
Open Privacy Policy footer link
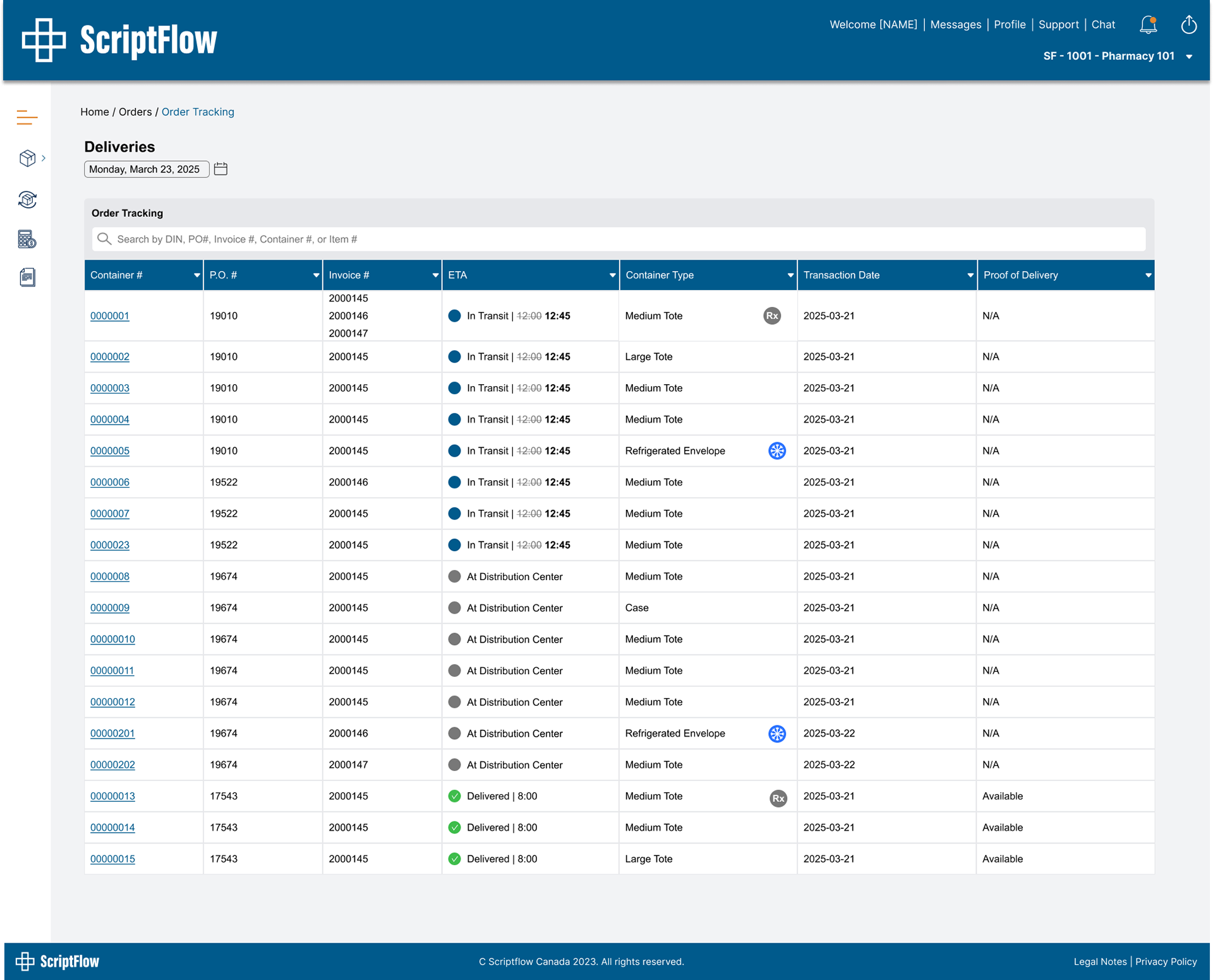tap(1166, 962)
